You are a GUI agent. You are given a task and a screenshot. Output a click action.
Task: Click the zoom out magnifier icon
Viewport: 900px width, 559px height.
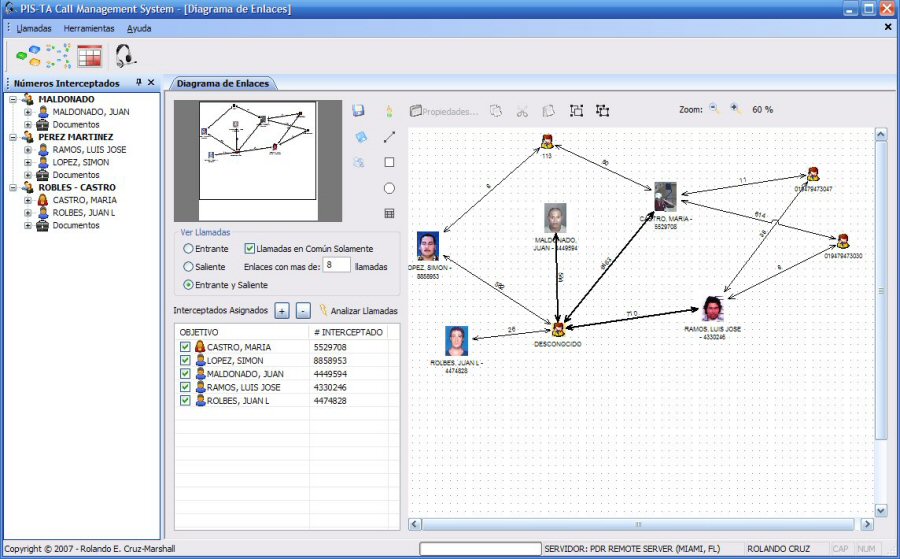pyautogui.click(x=715, y=109)
